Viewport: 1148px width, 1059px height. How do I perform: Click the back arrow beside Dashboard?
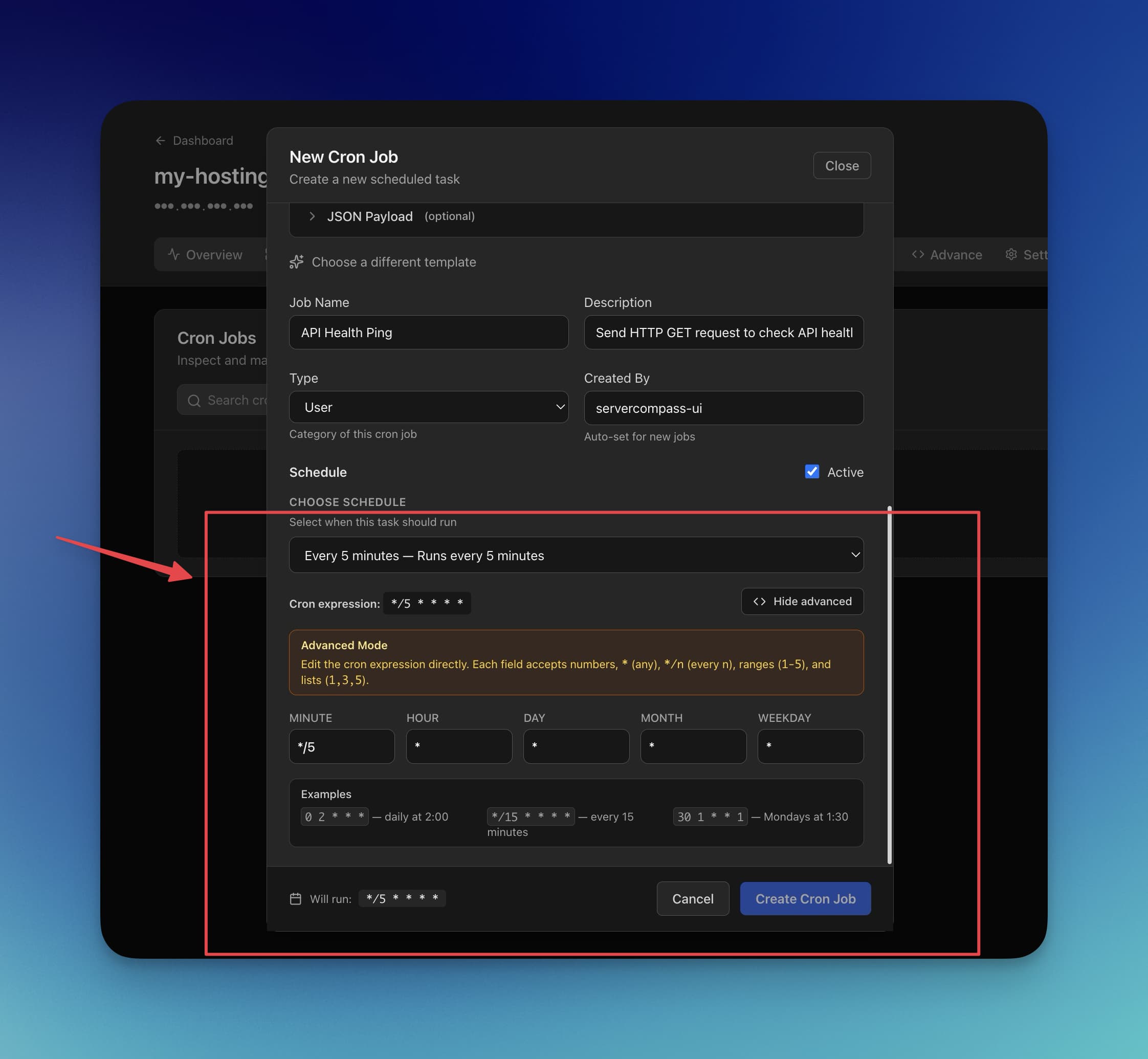[161, 140]
